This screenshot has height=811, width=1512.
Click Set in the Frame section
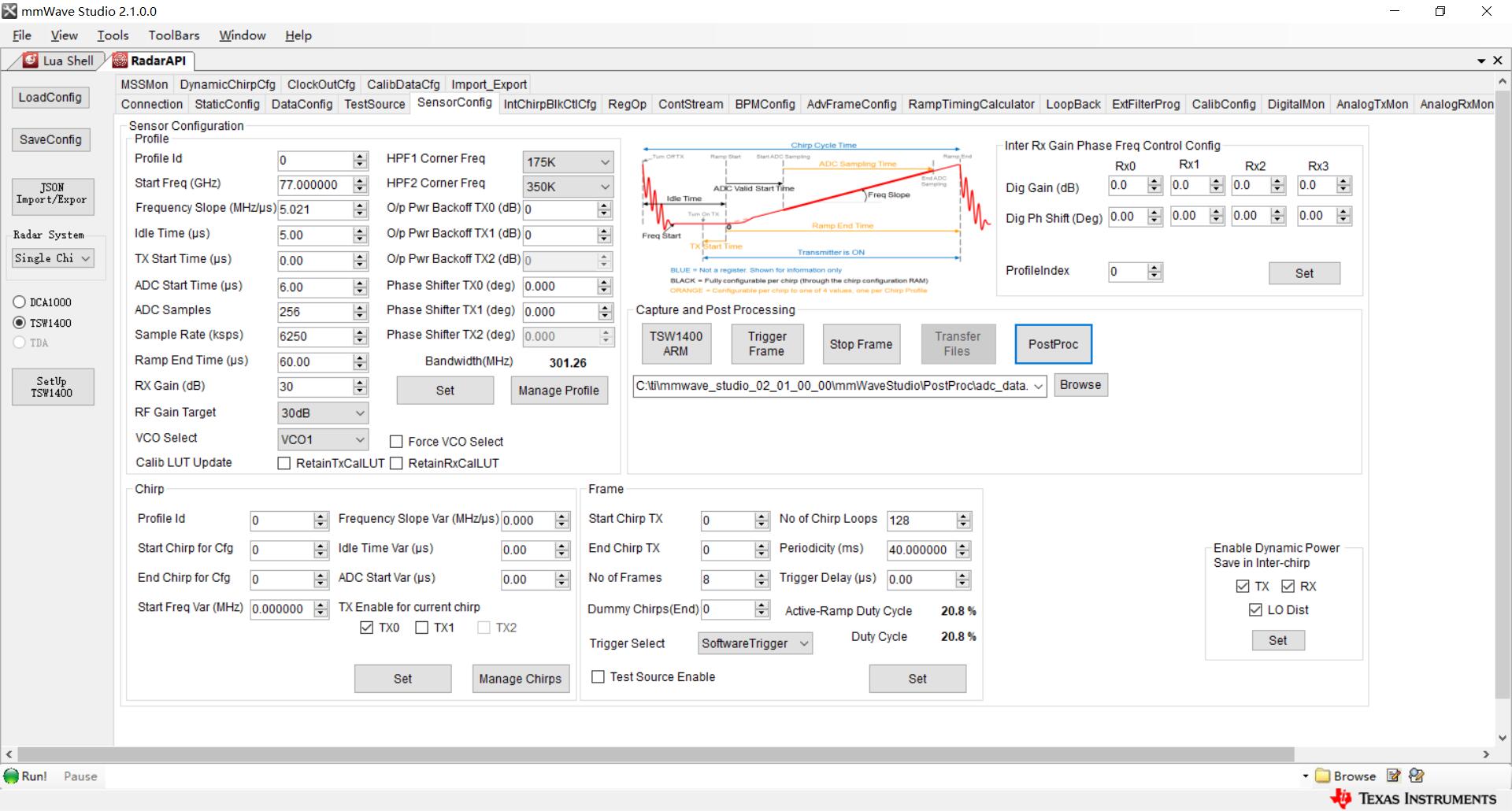click(x=917, y=679)
